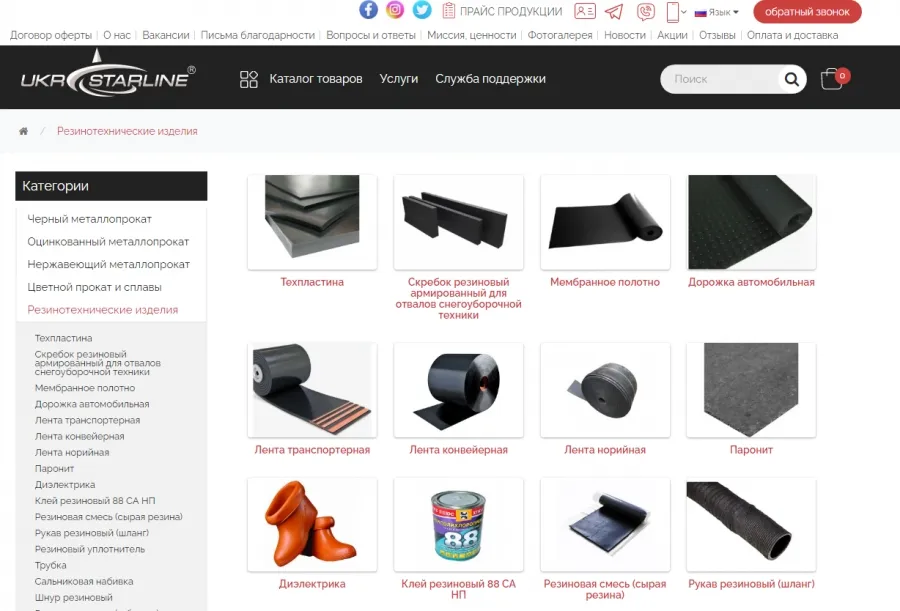The image size is (900, 611).
Task: Click the Twitter bird icon
Action: 422,10
